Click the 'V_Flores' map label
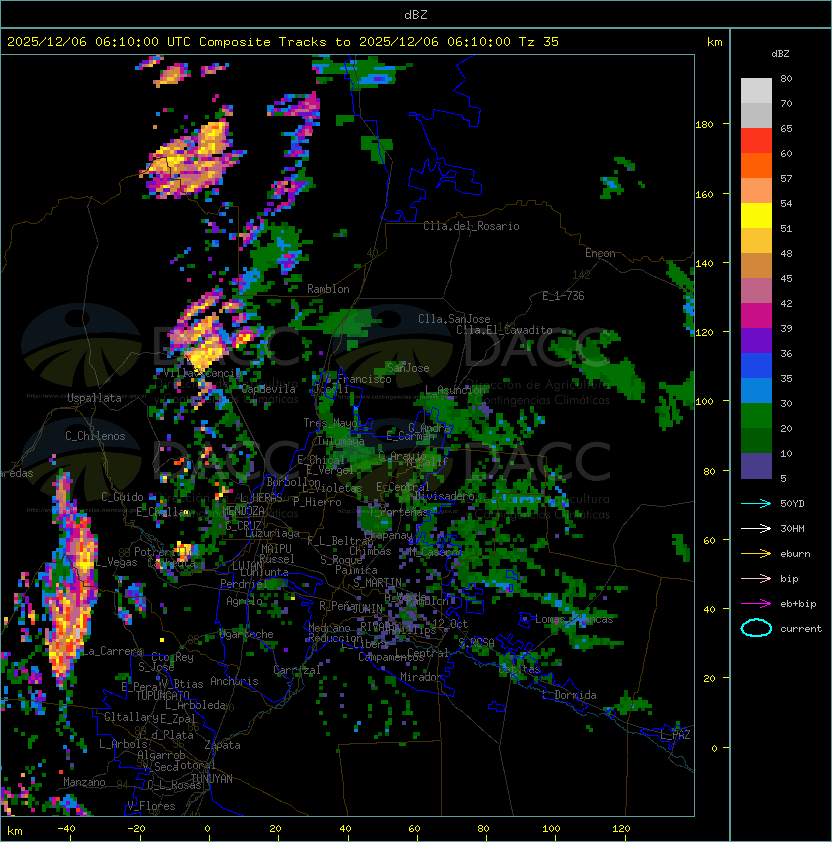 (151, 805)
